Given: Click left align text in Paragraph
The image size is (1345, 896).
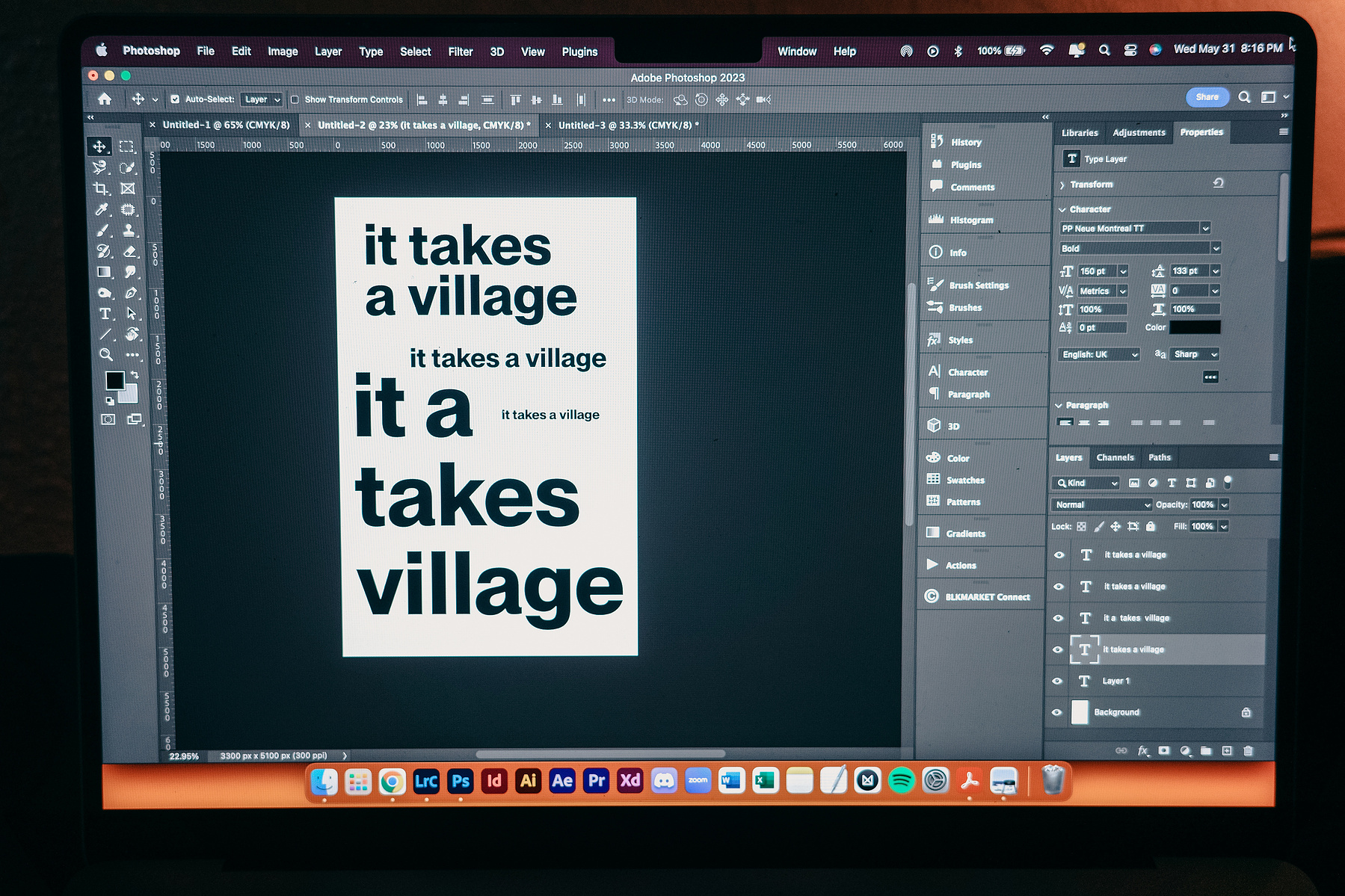Looking at the screenshot, I should click(x=1065, y=423).
